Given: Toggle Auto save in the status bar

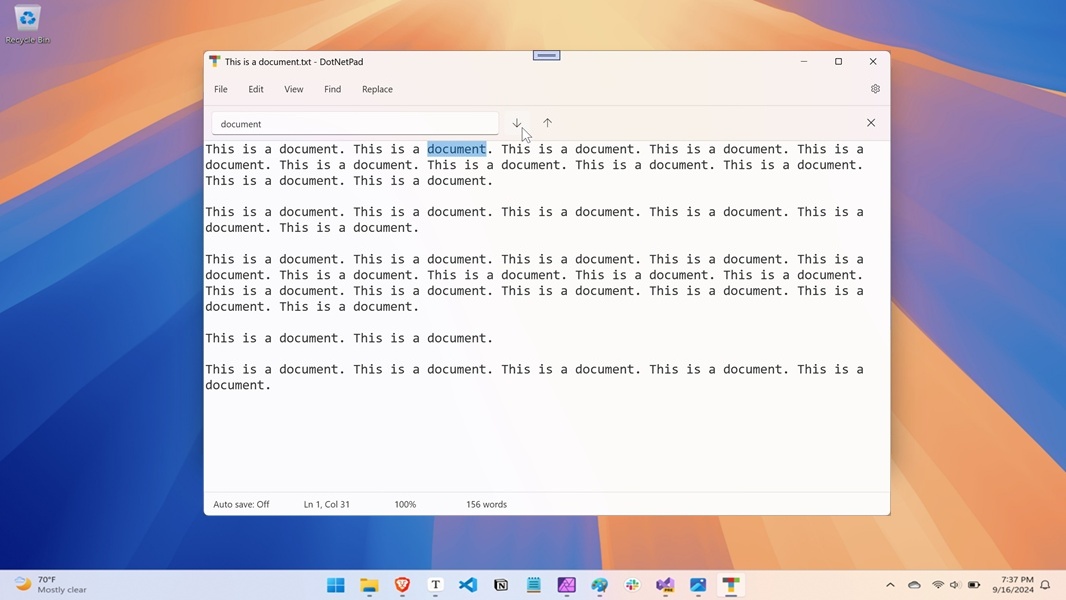Looking at the screenshot, I should click(241, 504).
